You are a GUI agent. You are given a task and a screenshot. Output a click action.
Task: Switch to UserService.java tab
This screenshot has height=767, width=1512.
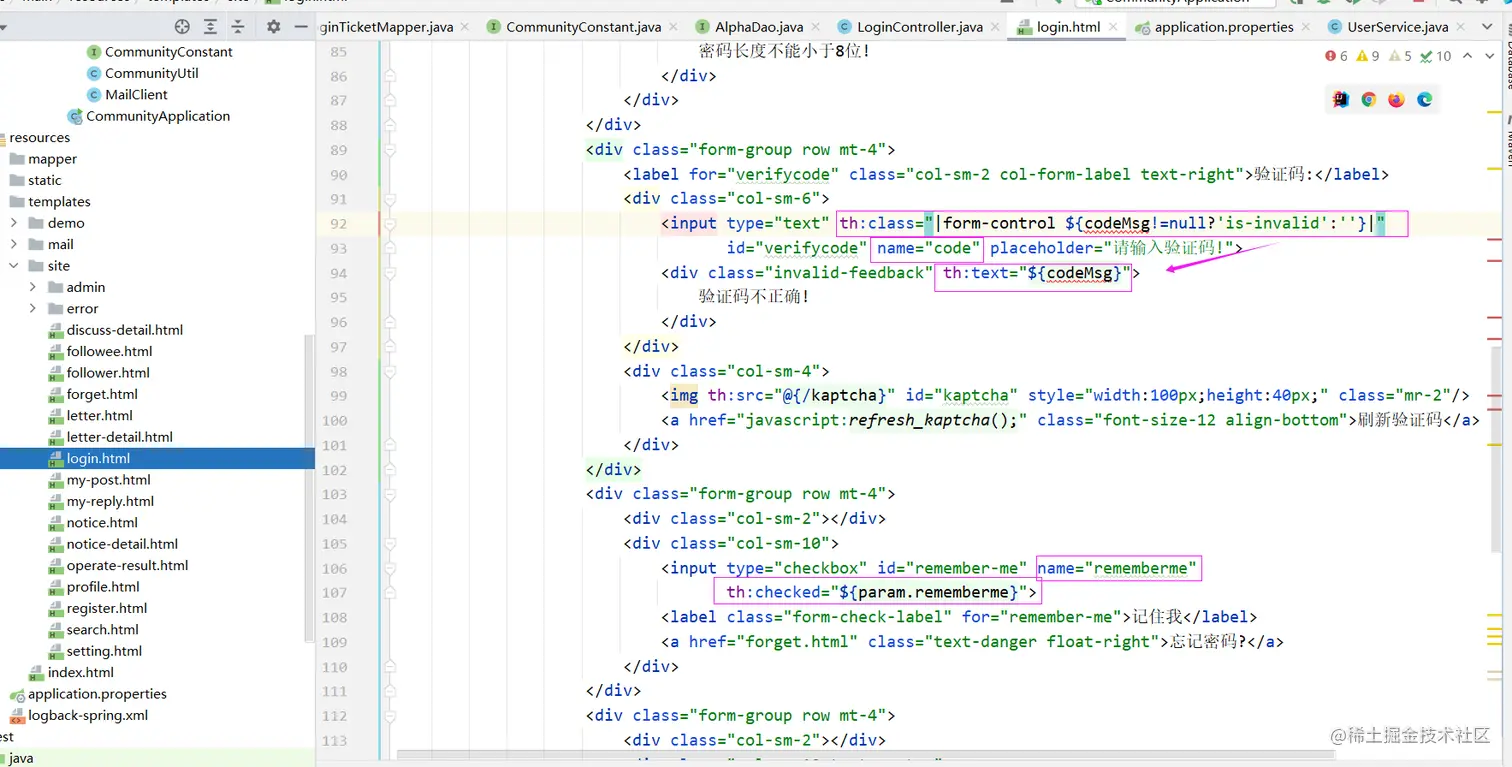pyautogui.click(x=1397, y=27)
